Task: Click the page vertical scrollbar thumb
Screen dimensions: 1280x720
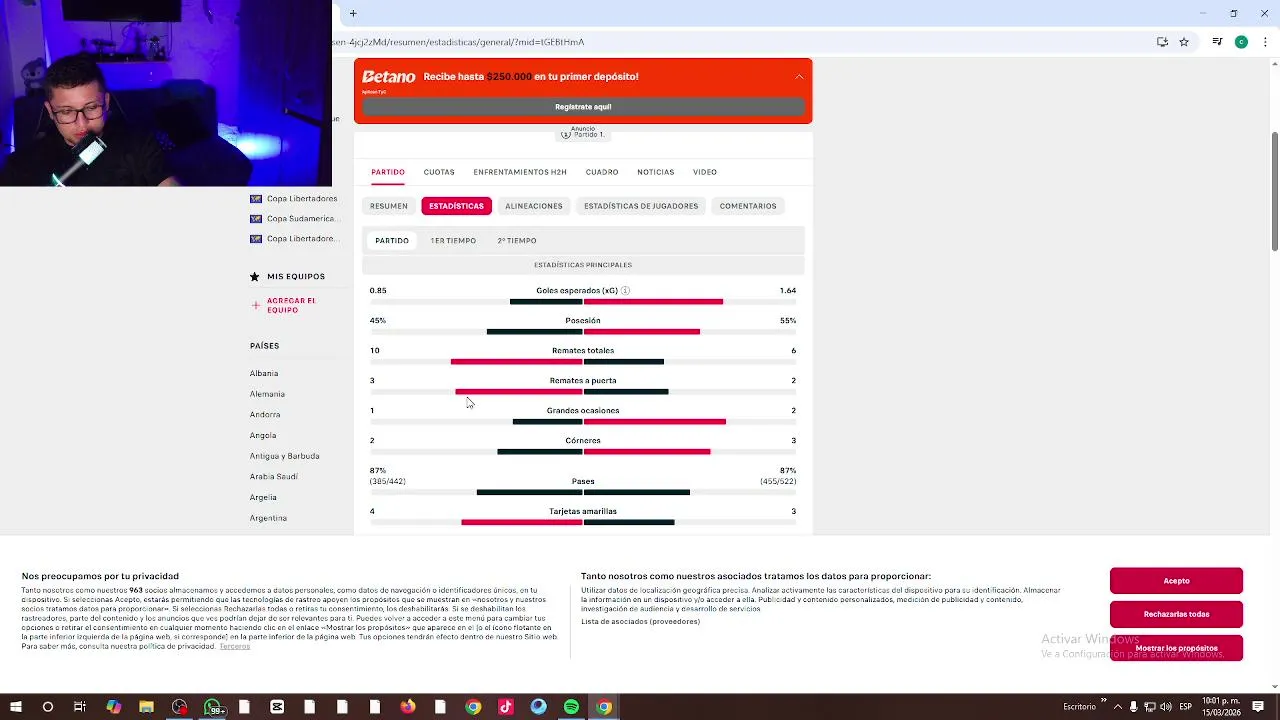Action: coord(1274,190)
